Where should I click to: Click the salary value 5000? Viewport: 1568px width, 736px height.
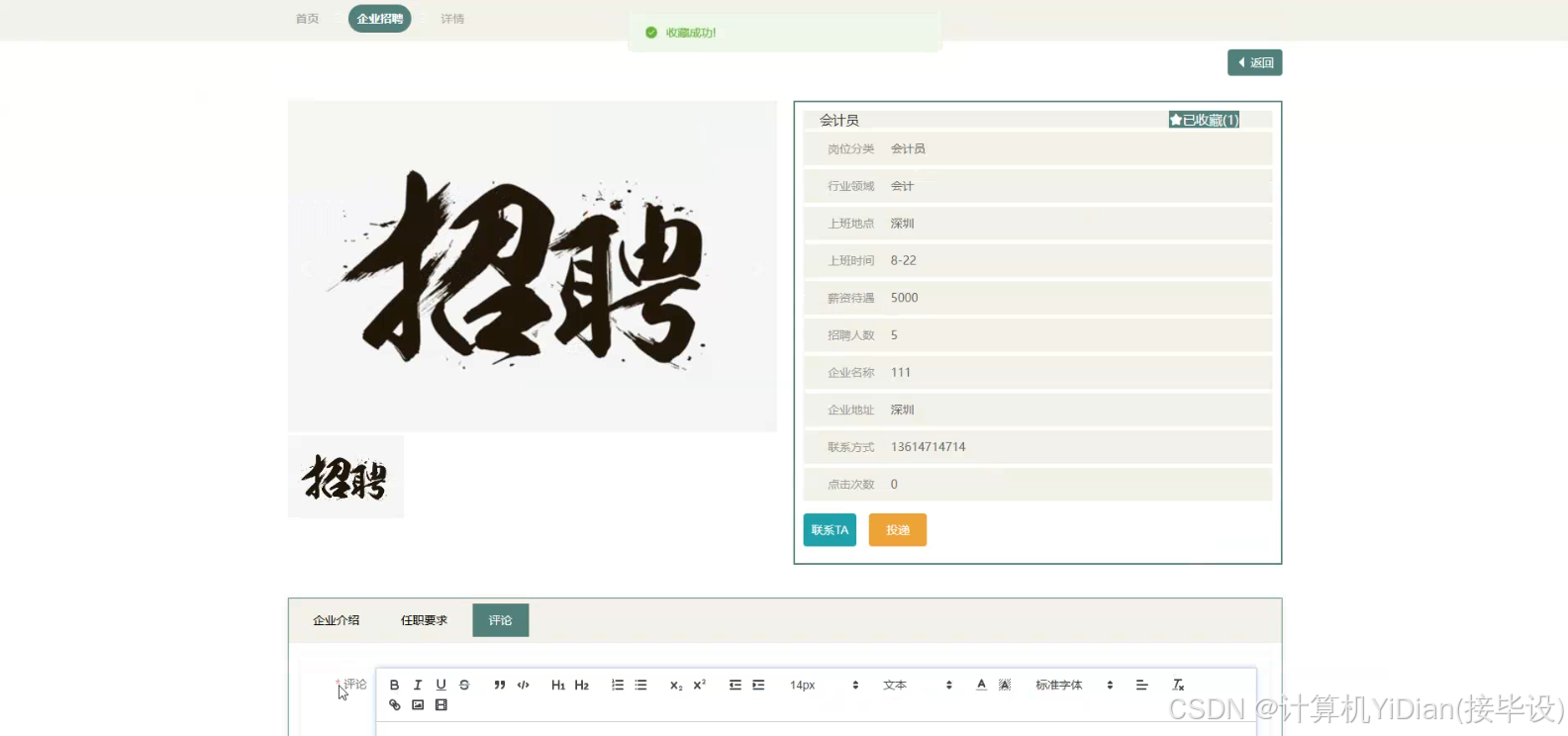(x=904, y=298)
